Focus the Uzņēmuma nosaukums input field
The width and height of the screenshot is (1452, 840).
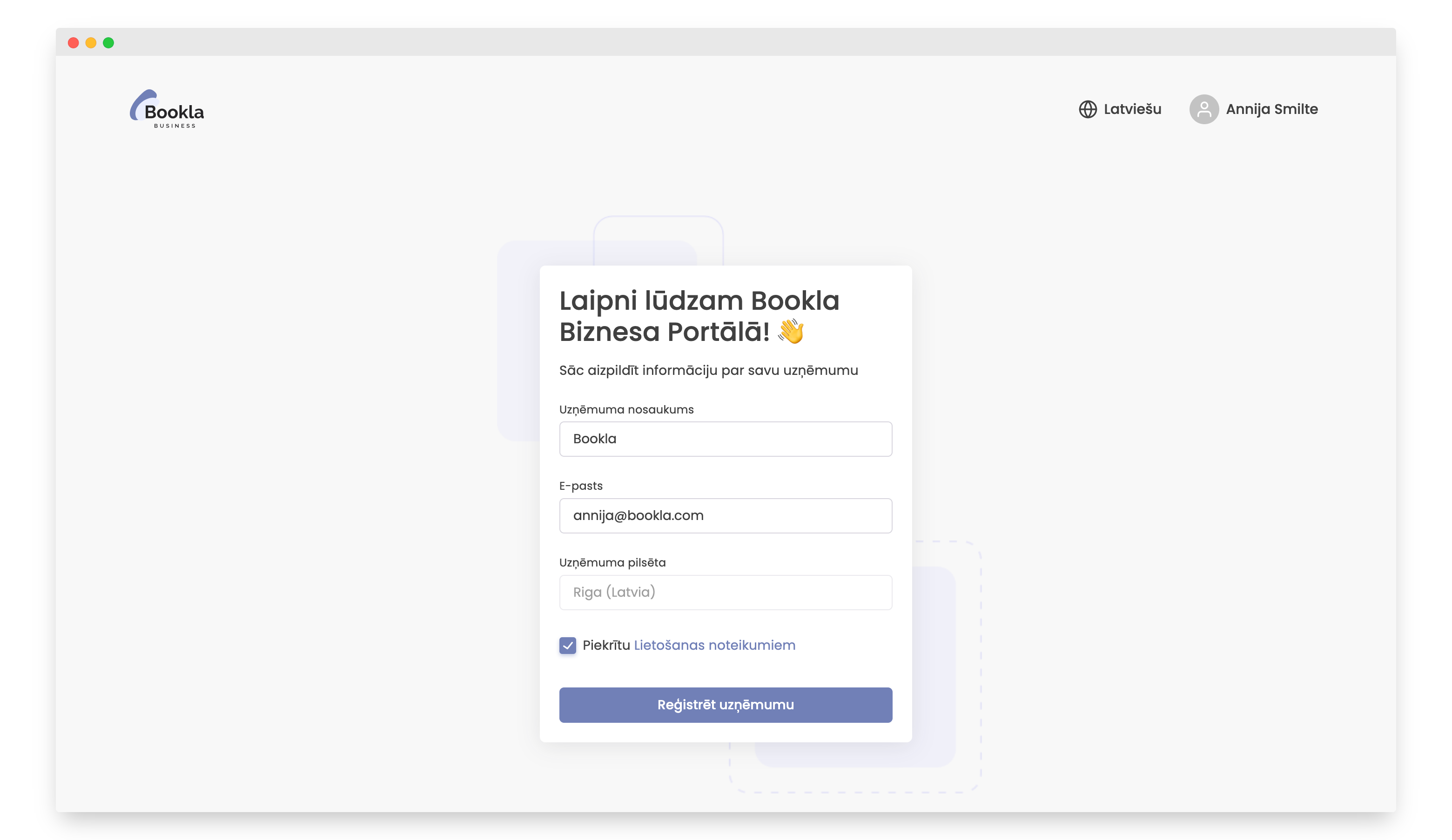pos(726,439)
